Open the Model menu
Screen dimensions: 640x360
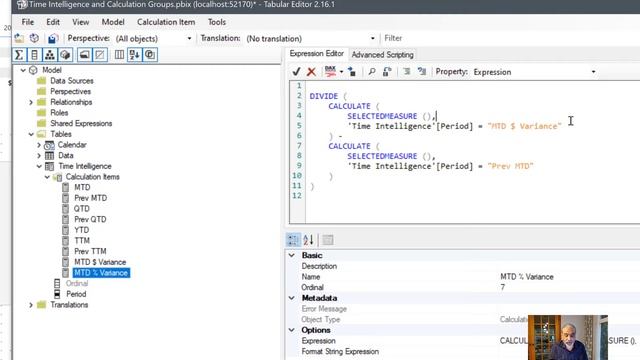pos(113,22)
